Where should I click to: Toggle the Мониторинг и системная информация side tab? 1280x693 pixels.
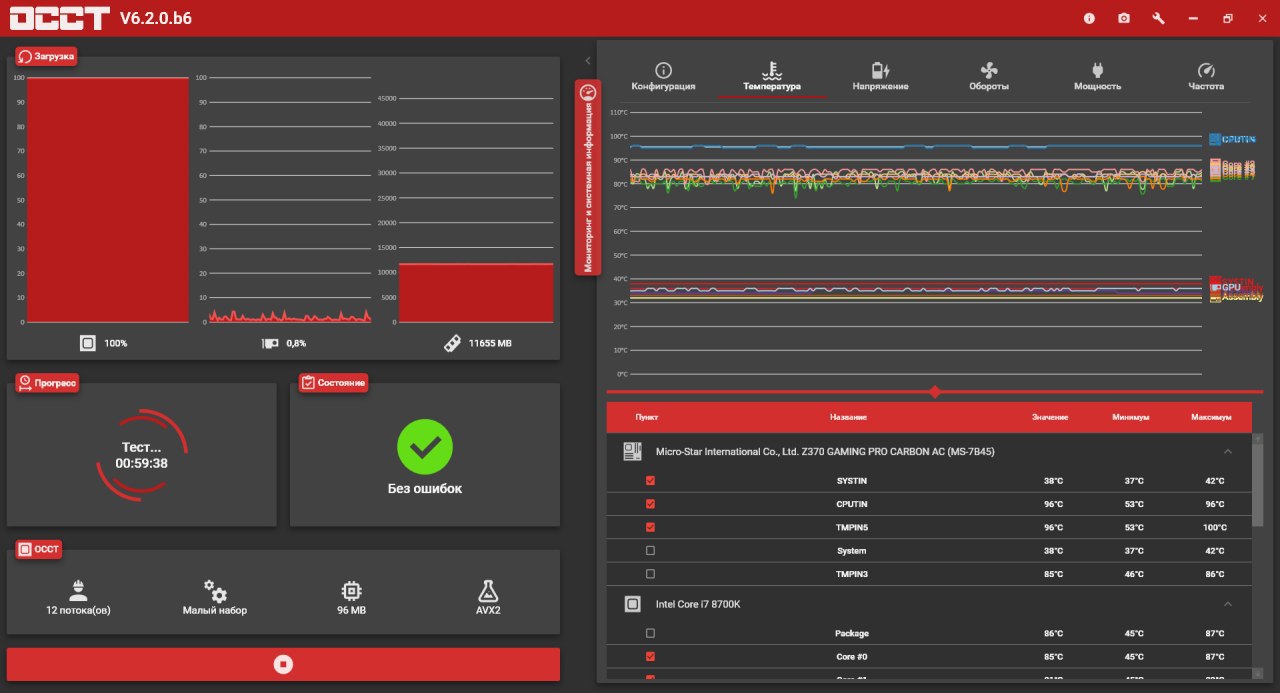pyautogui.click(x=588, y=177)
